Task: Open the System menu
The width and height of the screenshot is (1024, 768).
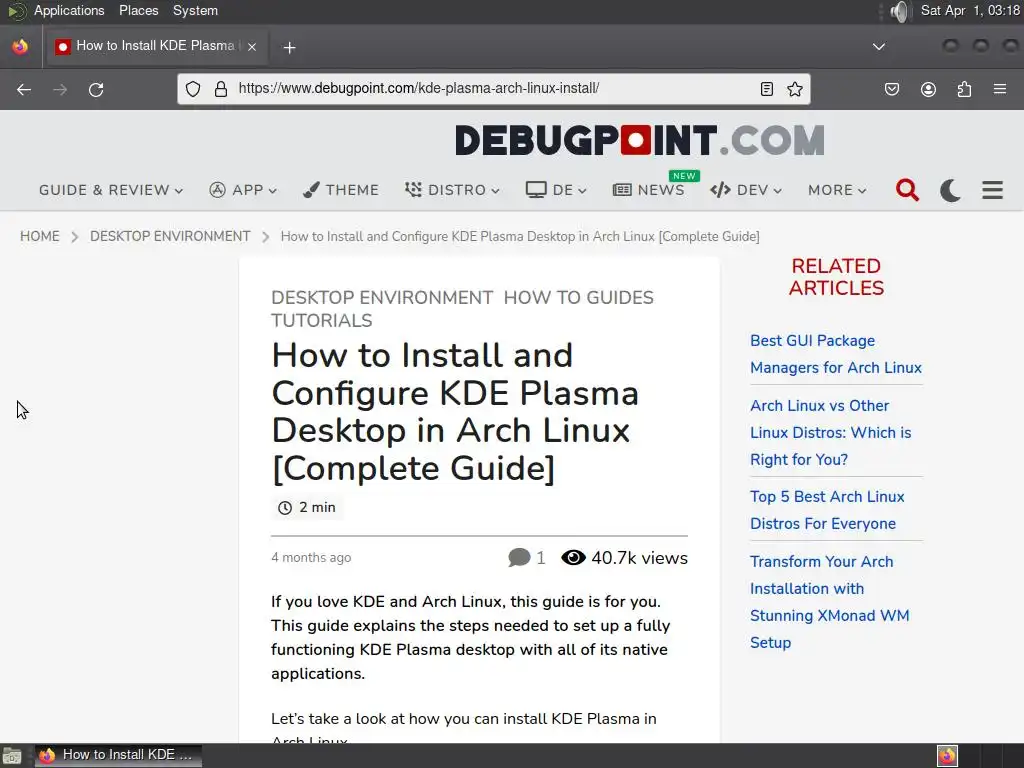Action: (195, 10)
